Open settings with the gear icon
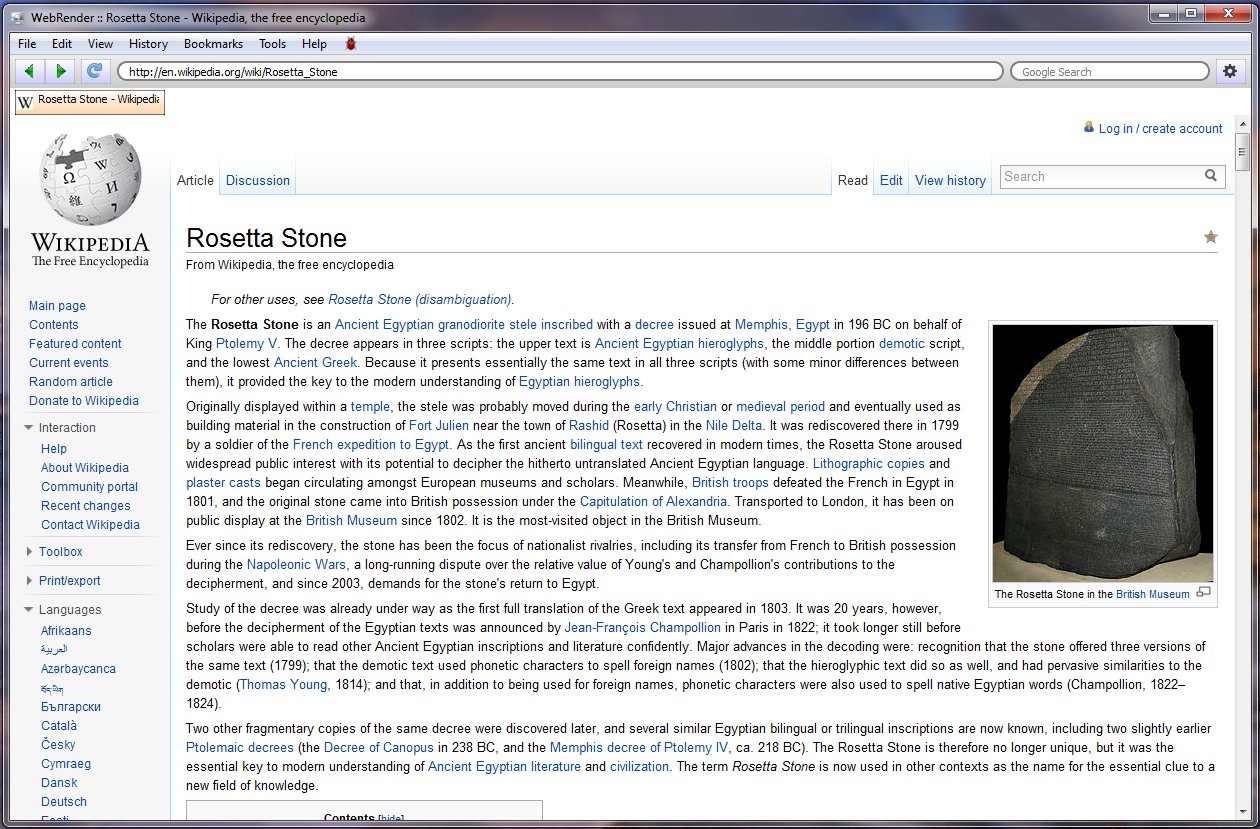1260x829 pixels. (1230, 71)
